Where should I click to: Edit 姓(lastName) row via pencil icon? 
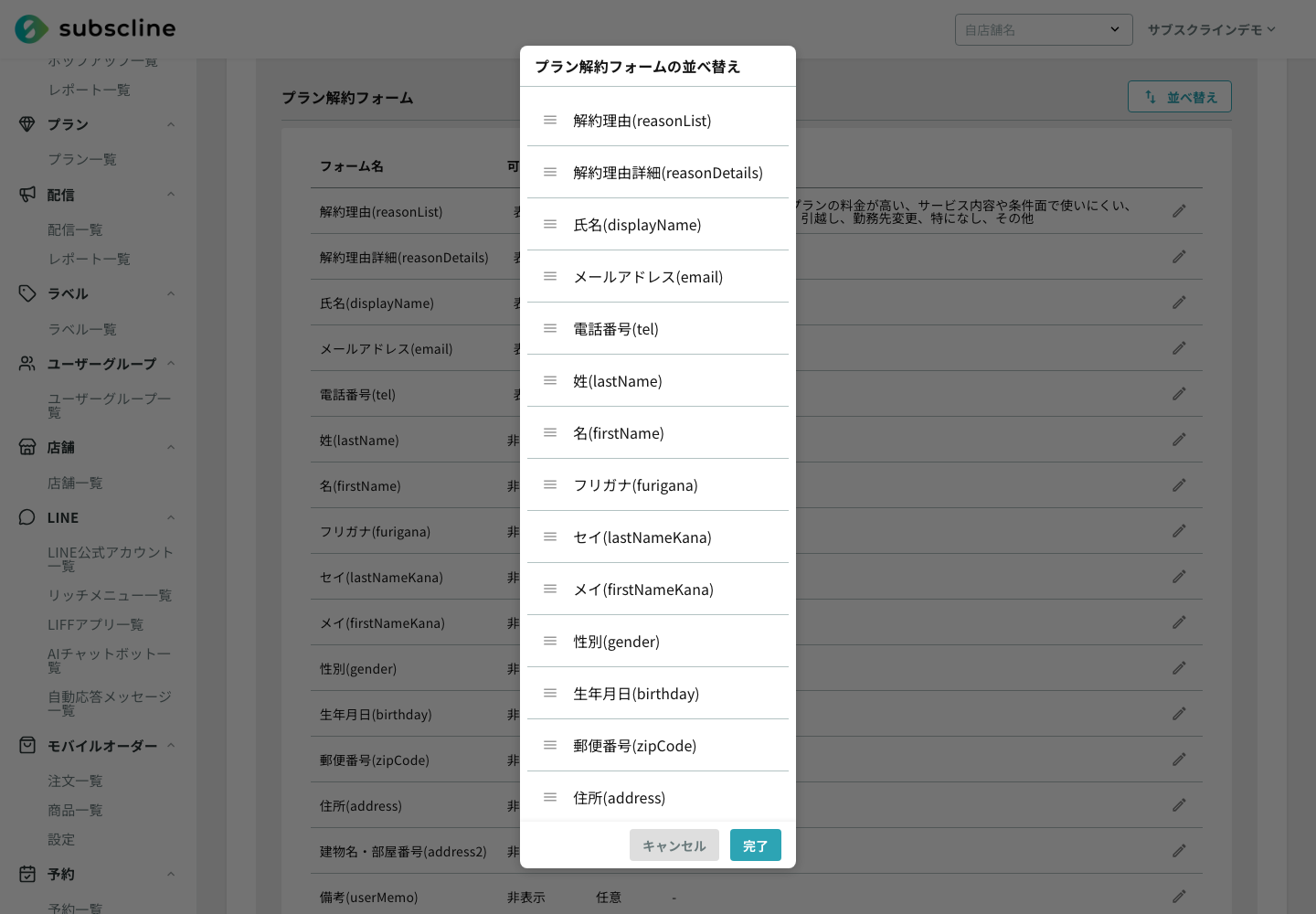tap(1179, 440)
